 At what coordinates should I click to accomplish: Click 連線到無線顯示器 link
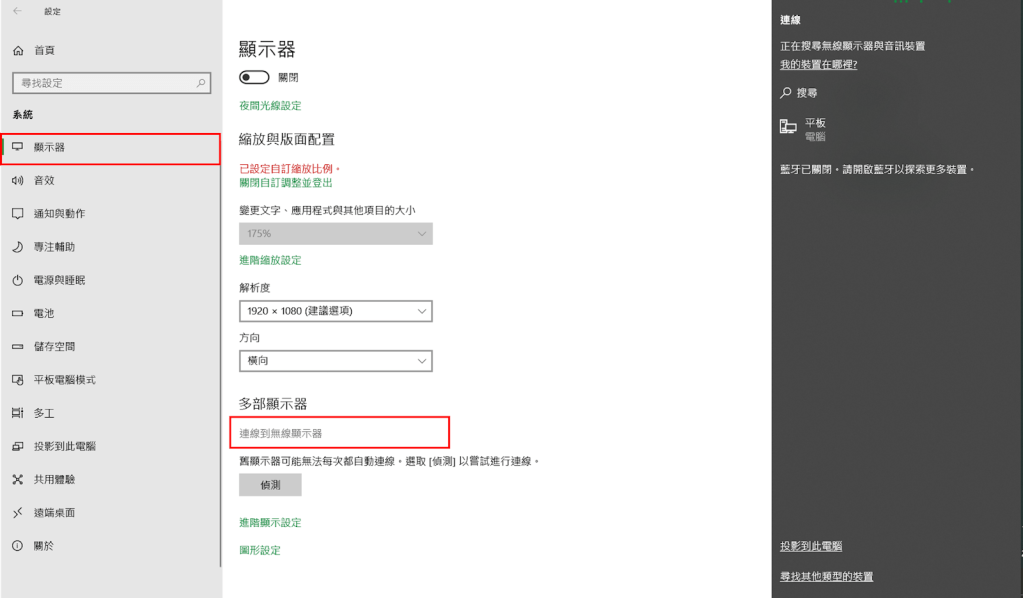[281, 434]
